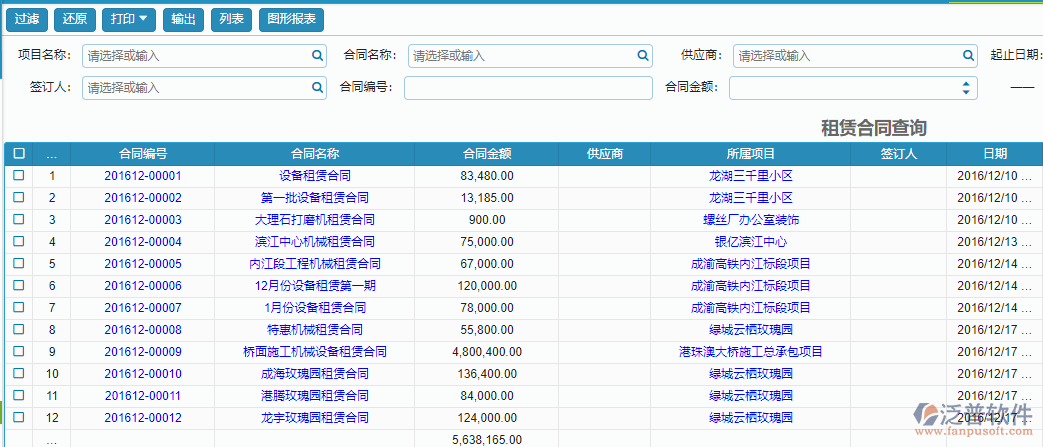Screen dimensions: 1043x447
Task: Focus the 合同名称 input field
Action: coord(529,56)
